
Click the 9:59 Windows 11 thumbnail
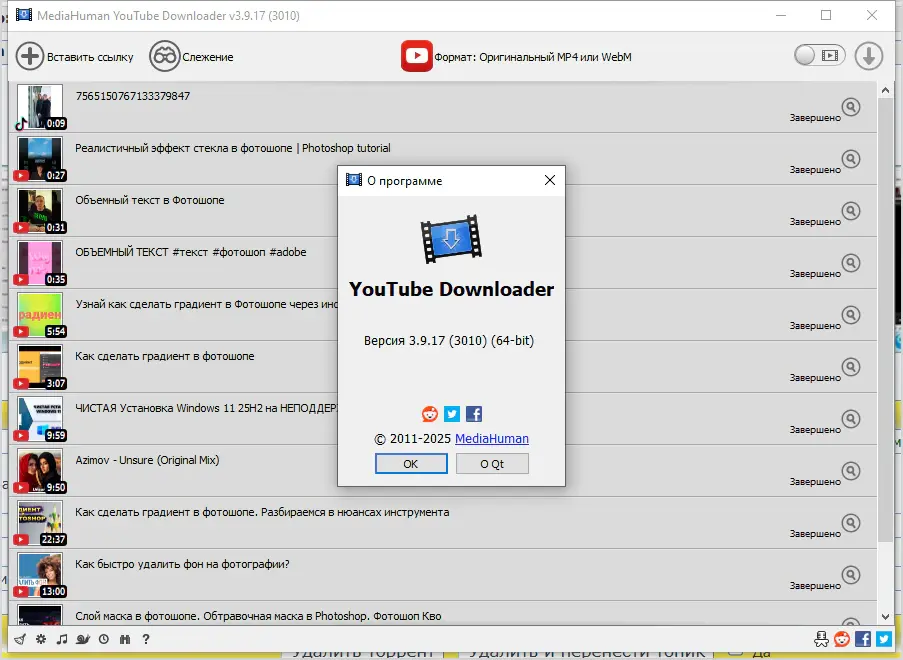tap(40, 419)
